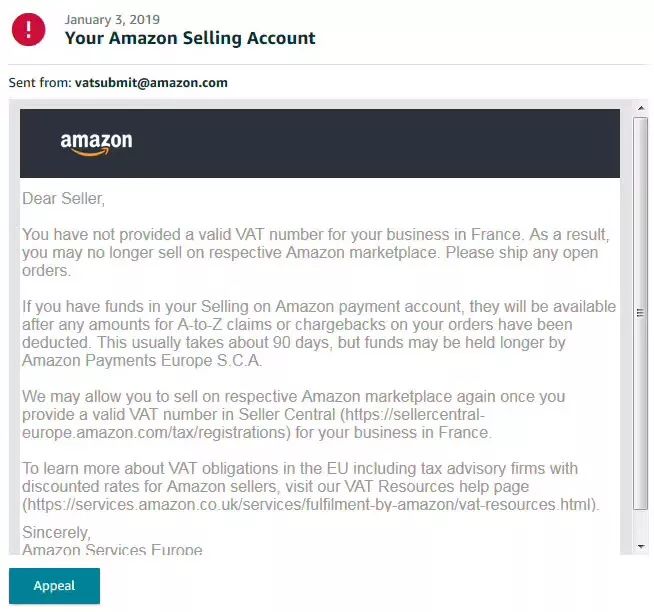The width and height of the screenshot is (654, 612).
Task: Click the 'Sent from:' label
Action: (40, 83)
